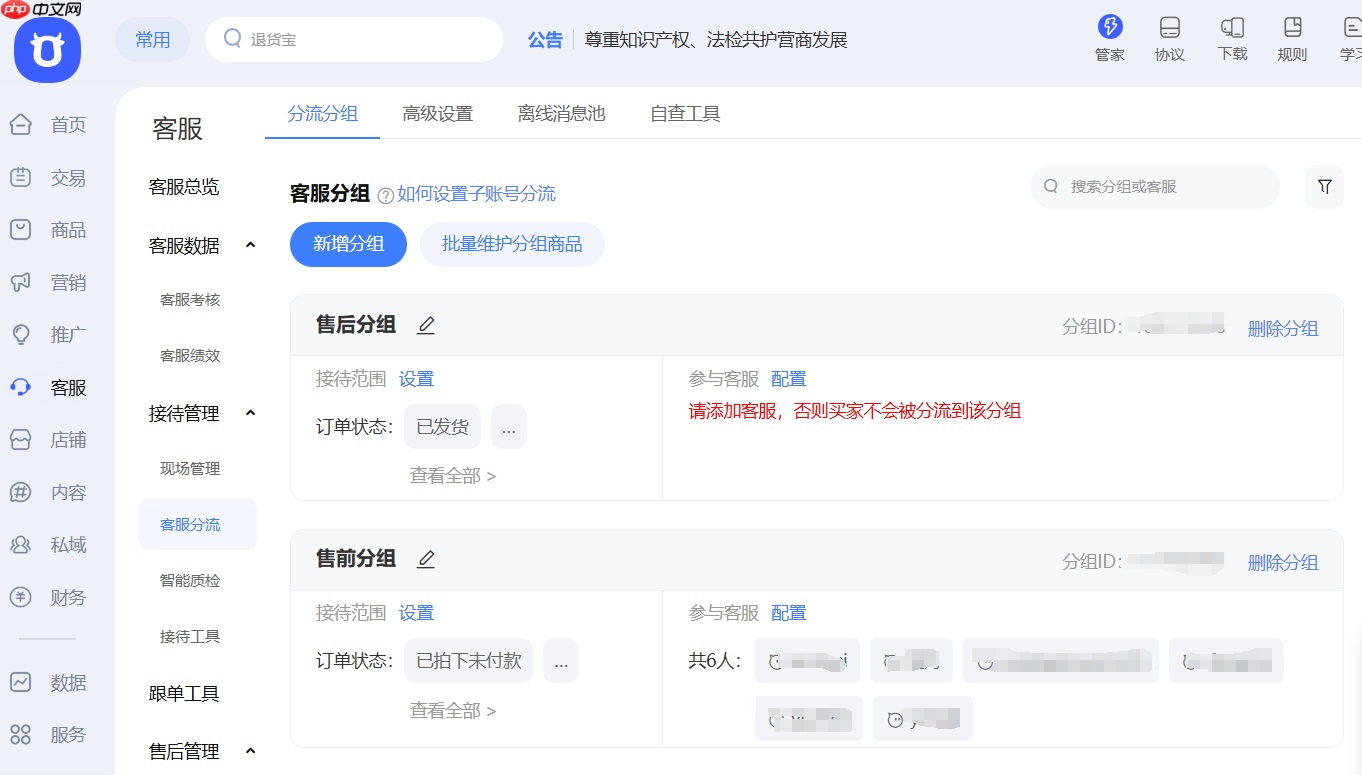Select 客服分流 menu item
The height and width of the screenshot is (775, 1362).
click(x=197, y=524)
